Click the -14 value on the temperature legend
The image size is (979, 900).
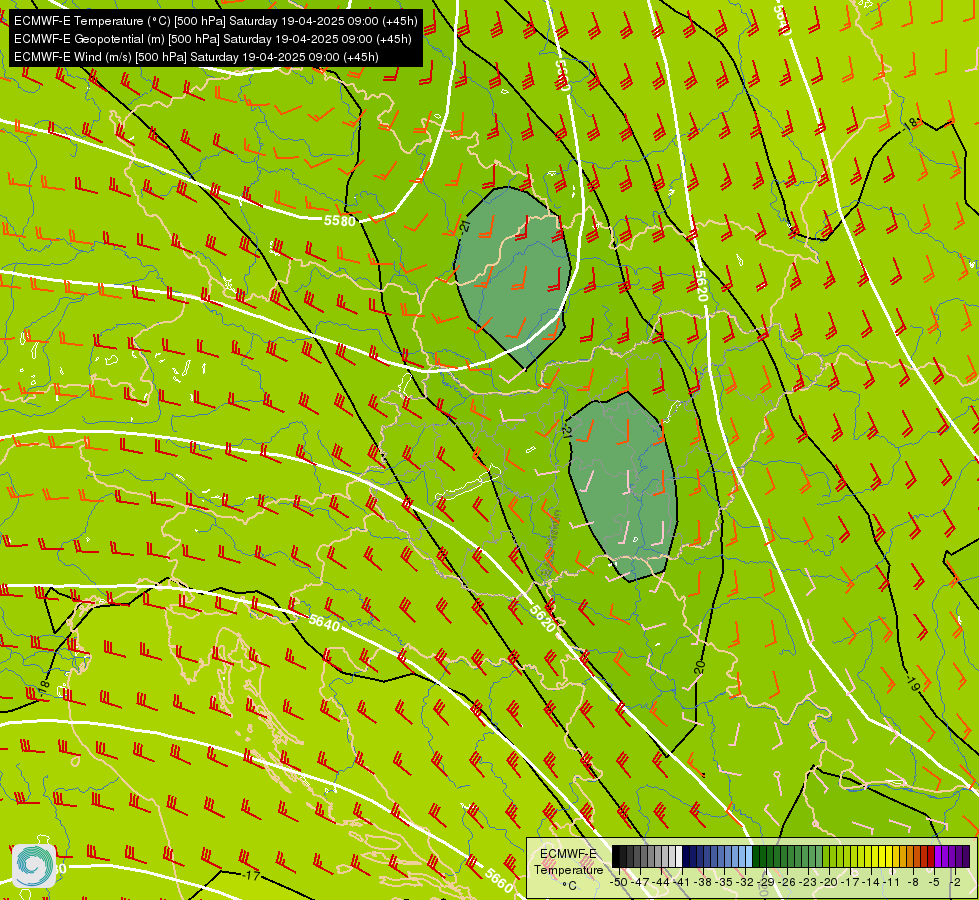[871, 882]
